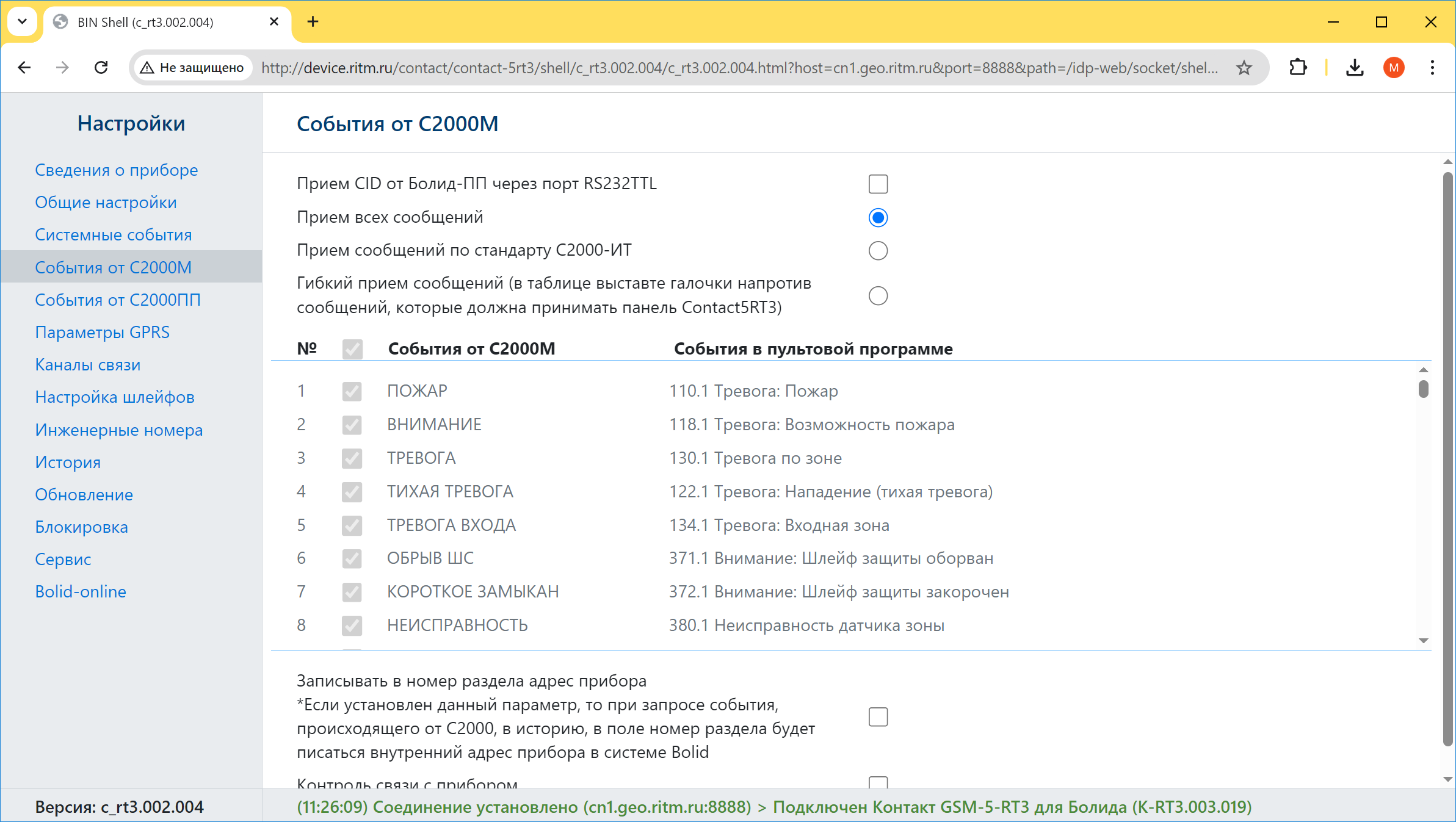
Task: Click '380.1 Неисправность датчика зоны' text
Action: (x=806, y=625)
